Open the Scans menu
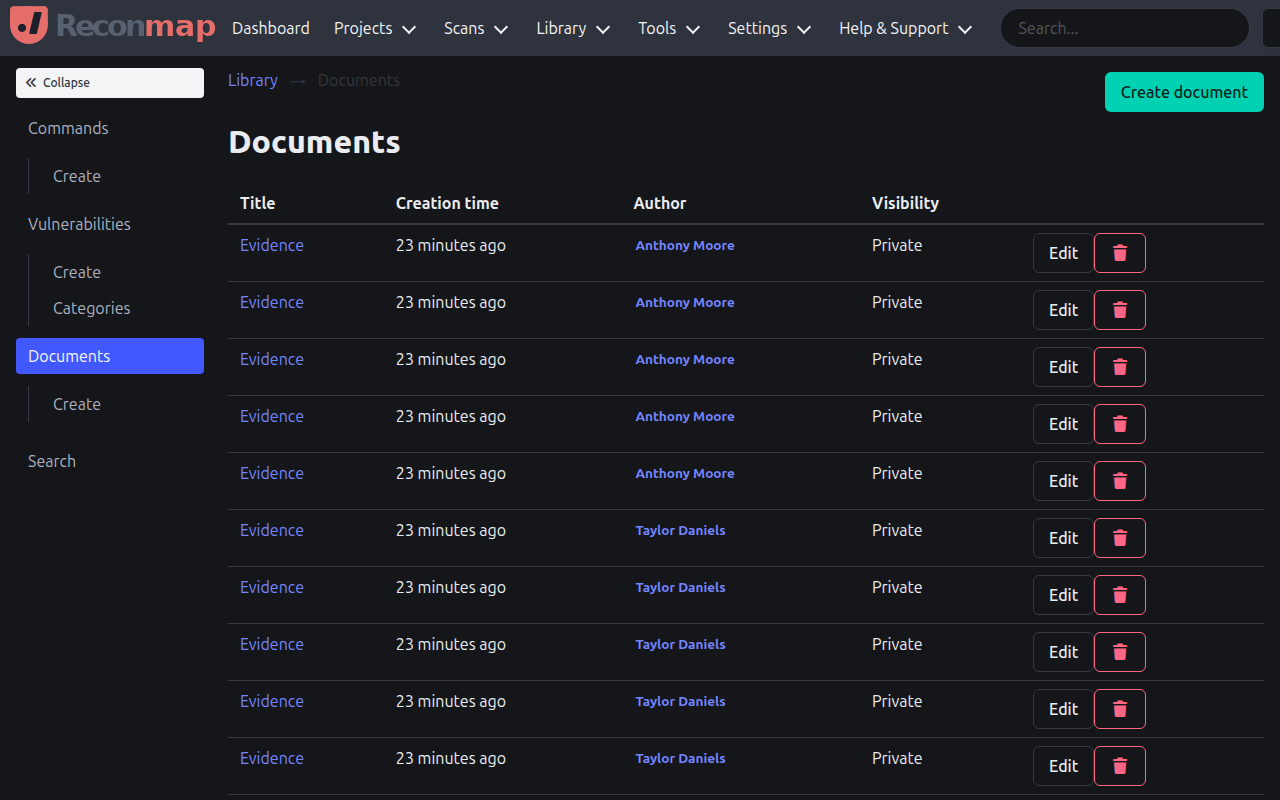The image size is (1280, 800). coord(474,28)
